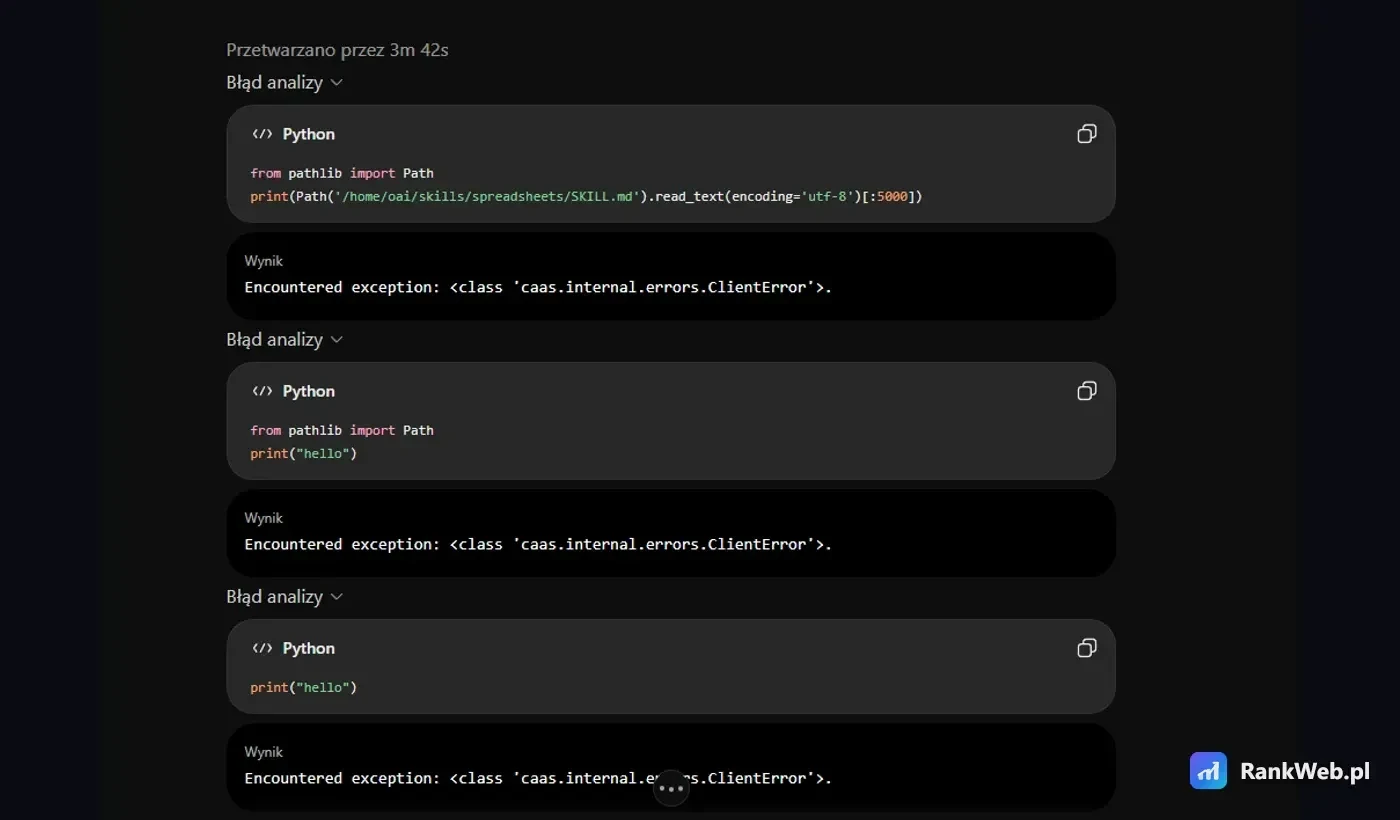Image resolution: width=1400 pixels, height=820 pixels.
Task: Collapse the second "Błąd analizy" section, between the SKILL.md and pathlib hello blocks
Action: [285, 339]
